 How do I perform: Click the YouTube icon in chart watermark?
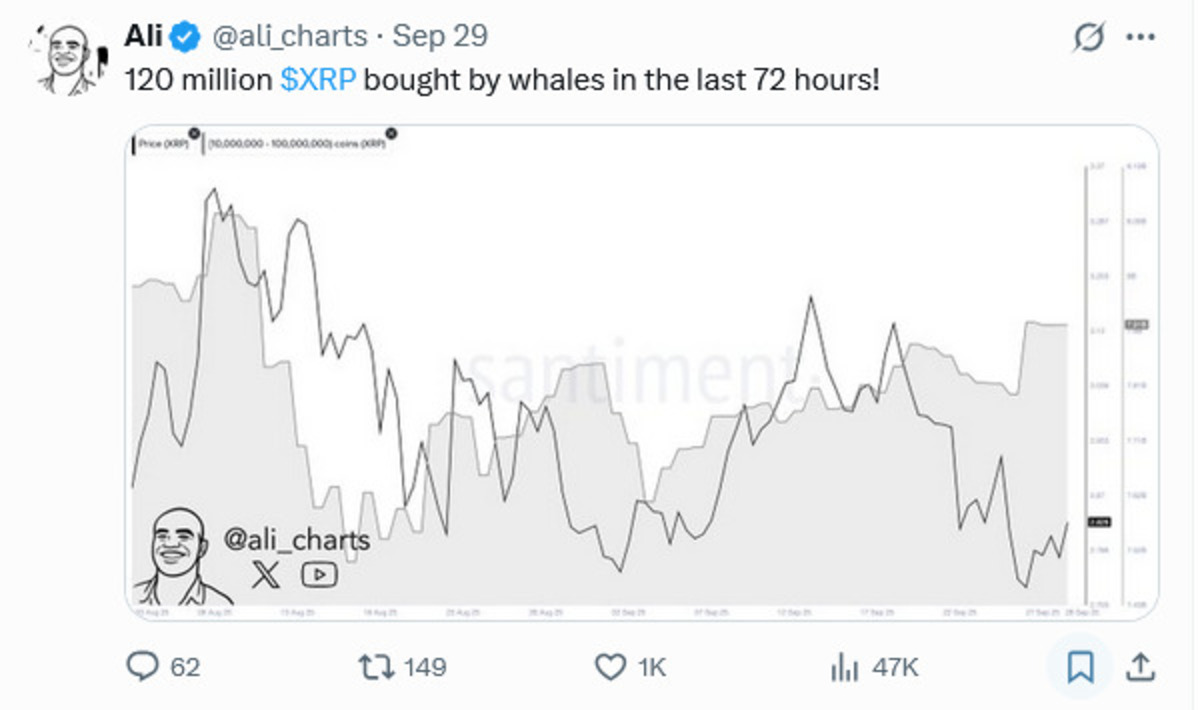pos(319,574)
